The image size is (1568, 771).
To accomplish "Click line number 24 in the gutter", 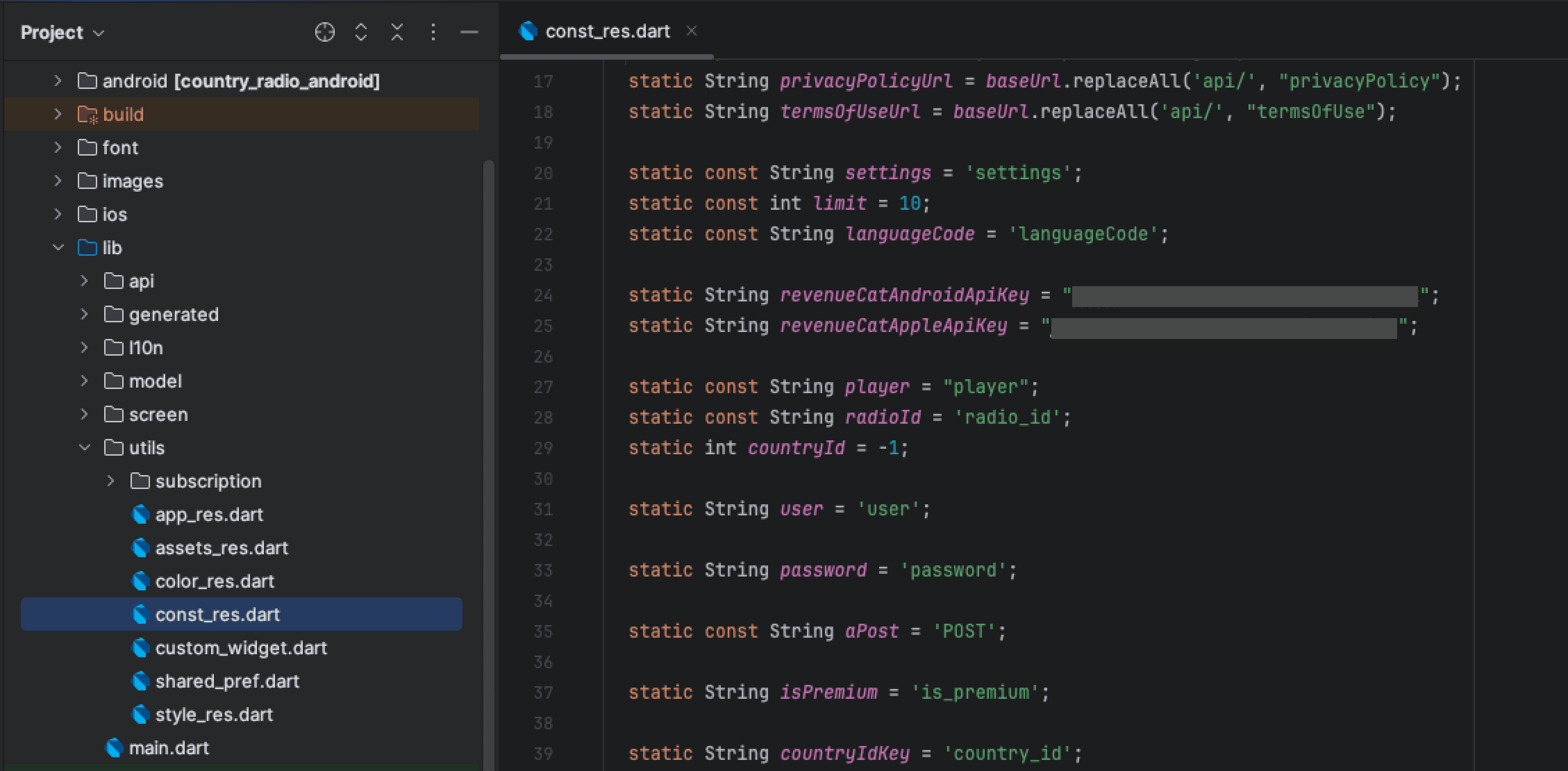I will coord(543,296).
